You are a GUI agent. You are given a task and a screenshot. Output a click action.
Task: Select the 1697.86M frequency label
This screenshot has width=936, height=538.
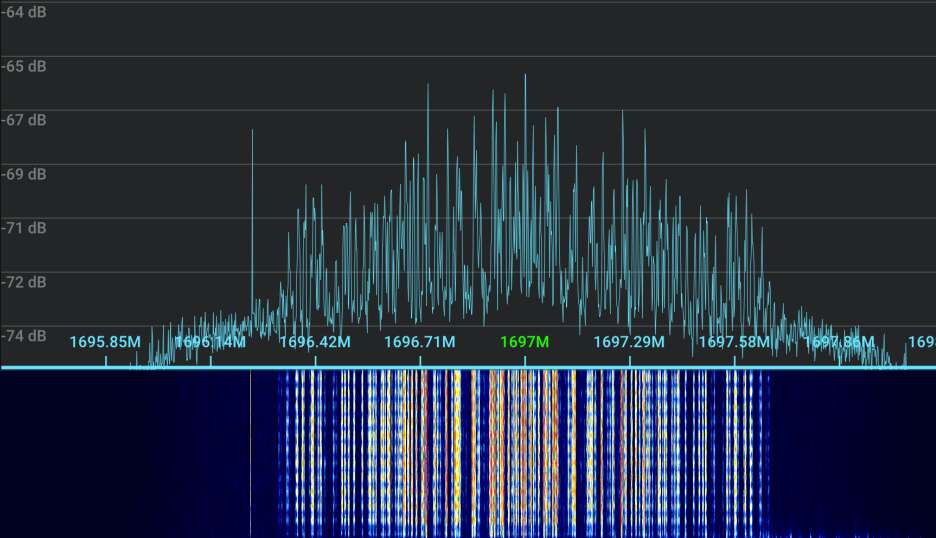pyautogui.click(x=839, y=342)
